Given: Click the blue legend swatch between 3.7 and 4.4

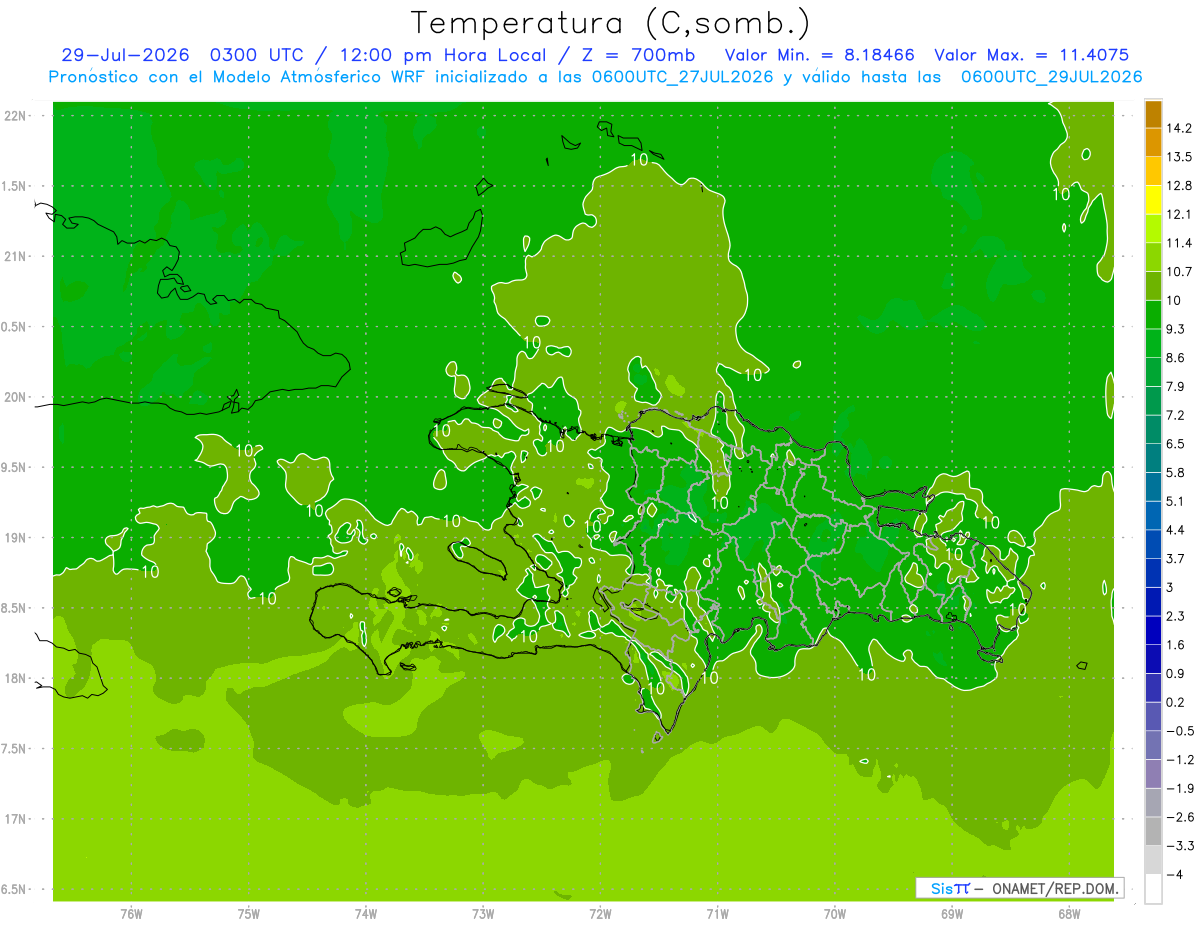Looking at the screenshot, I should [x=1153, y=543].
